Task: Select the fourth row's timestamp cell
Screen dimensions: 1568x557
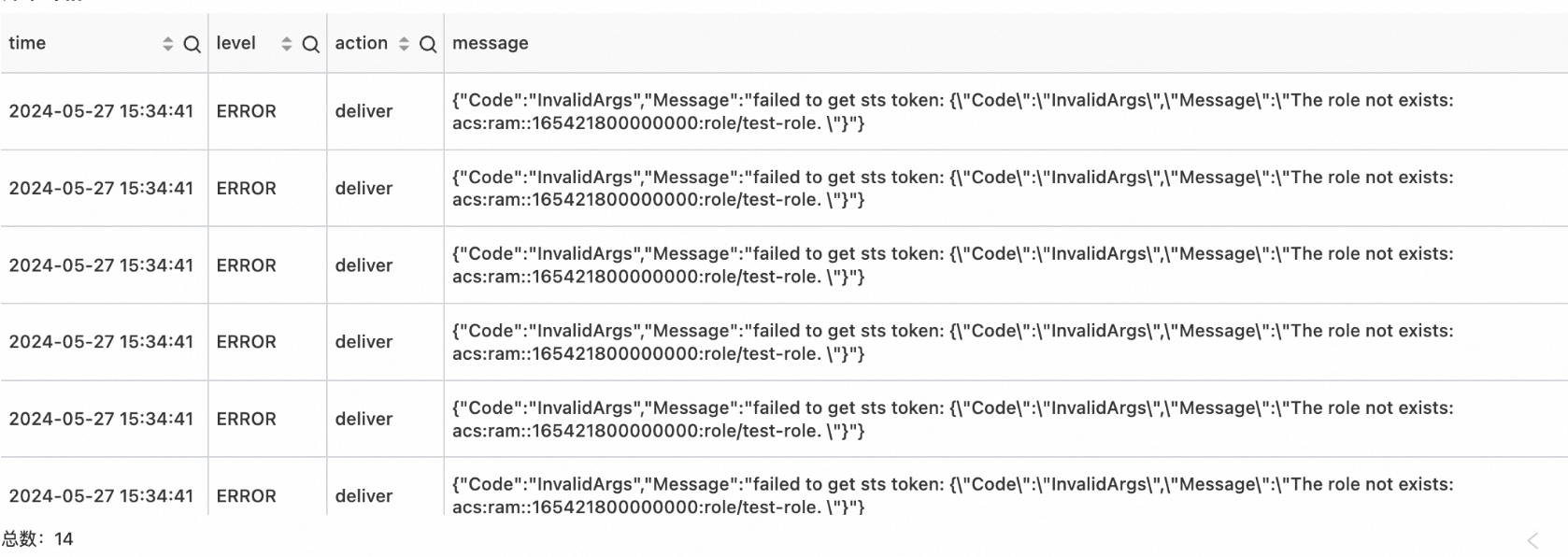Action: [x=101, y=342]
